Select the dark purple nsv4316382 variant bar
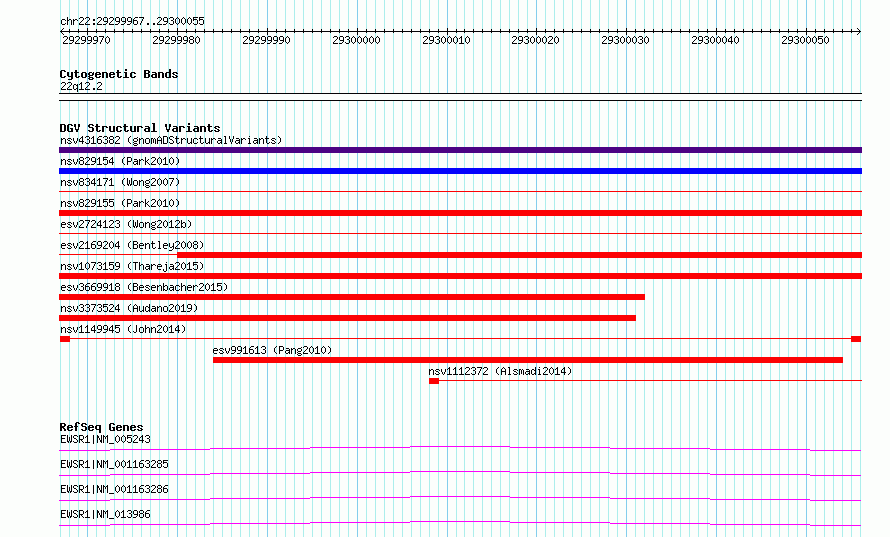Screen dimensions: 890x537 (460, 150)
